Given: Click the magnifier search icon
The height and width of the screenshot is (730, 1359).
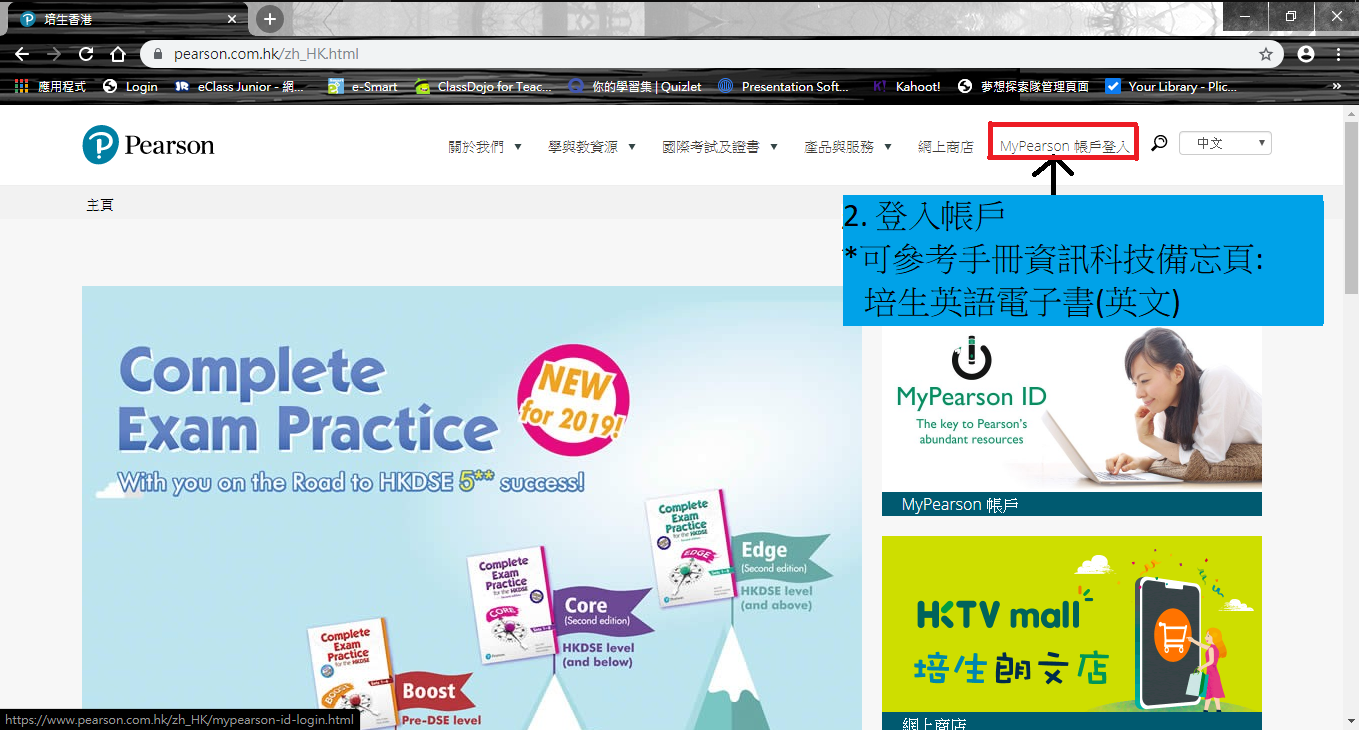Looking at the screenshot, I should (x=1159, y=144).
